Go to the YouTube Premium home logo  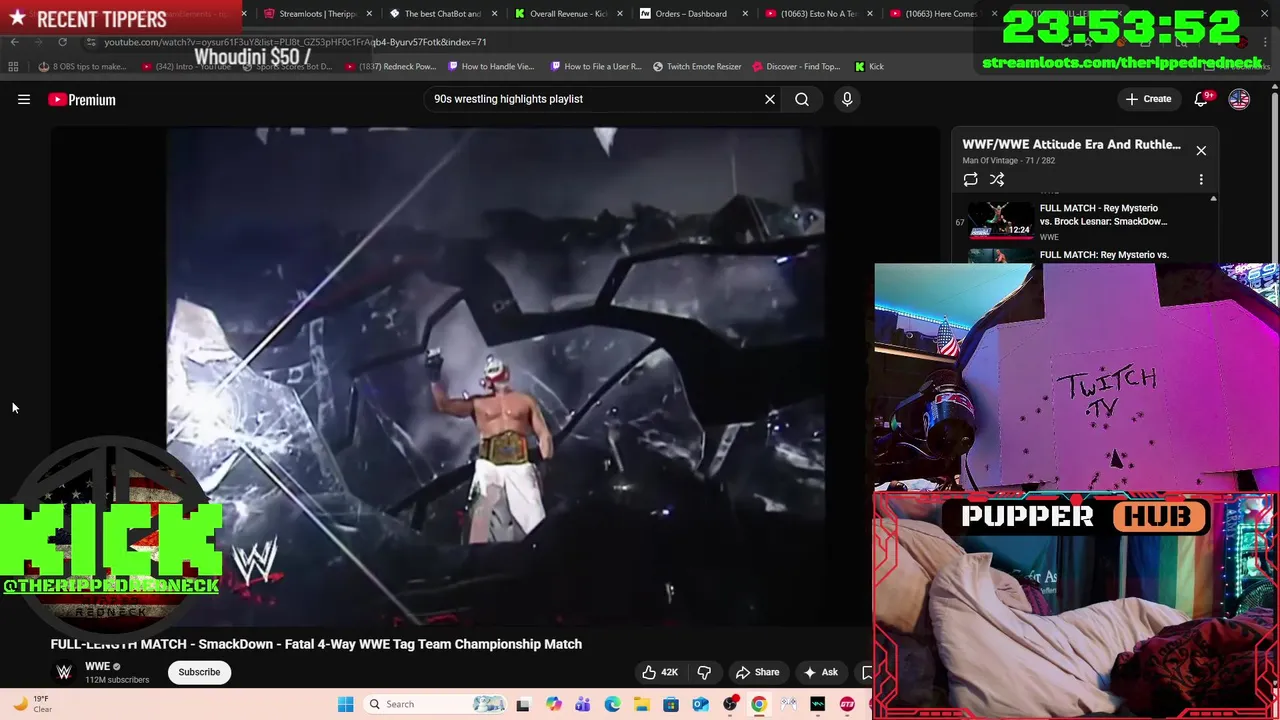point(82,99)
